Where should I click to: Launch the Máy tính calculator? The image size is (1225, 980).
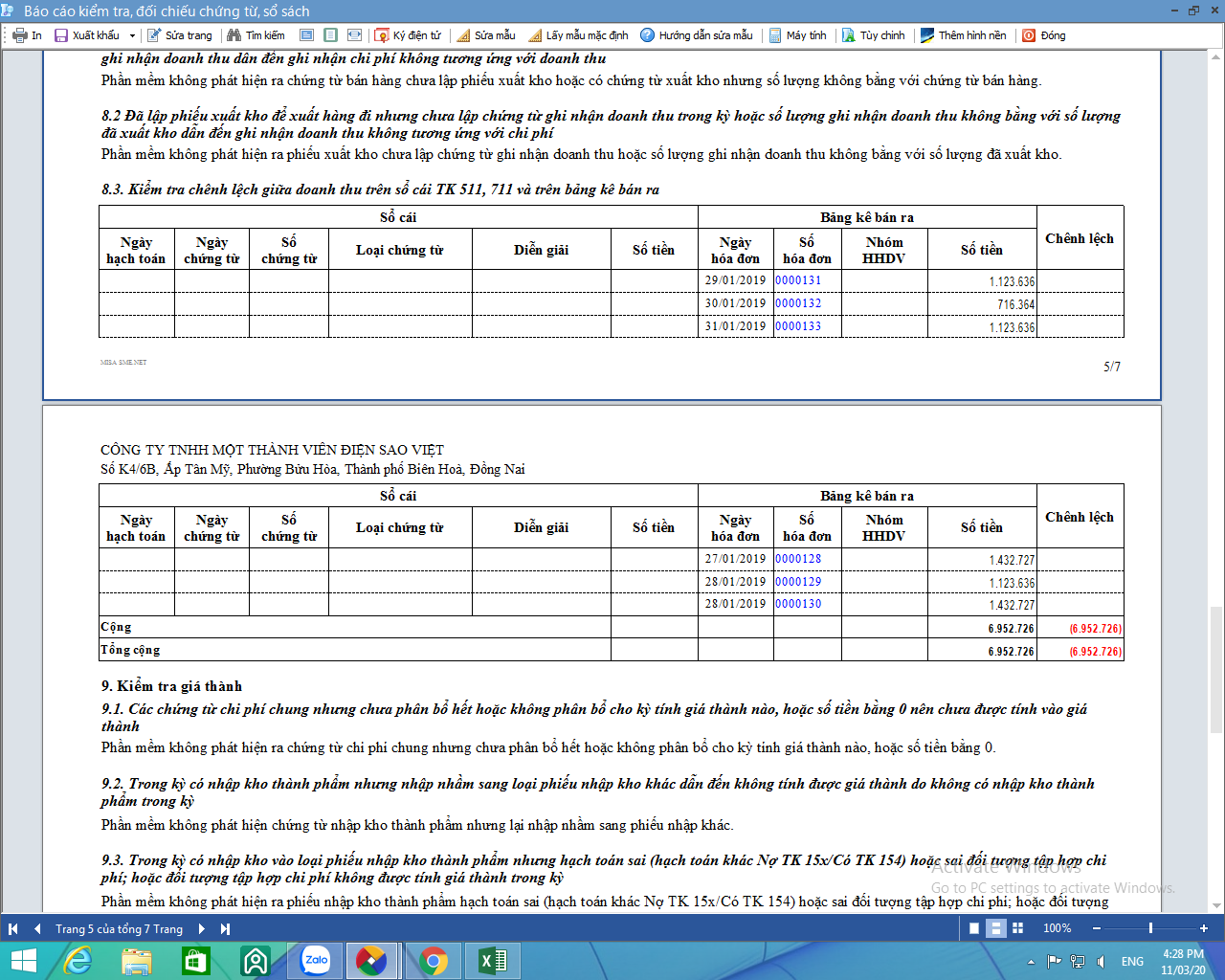[x=797, y=35]
